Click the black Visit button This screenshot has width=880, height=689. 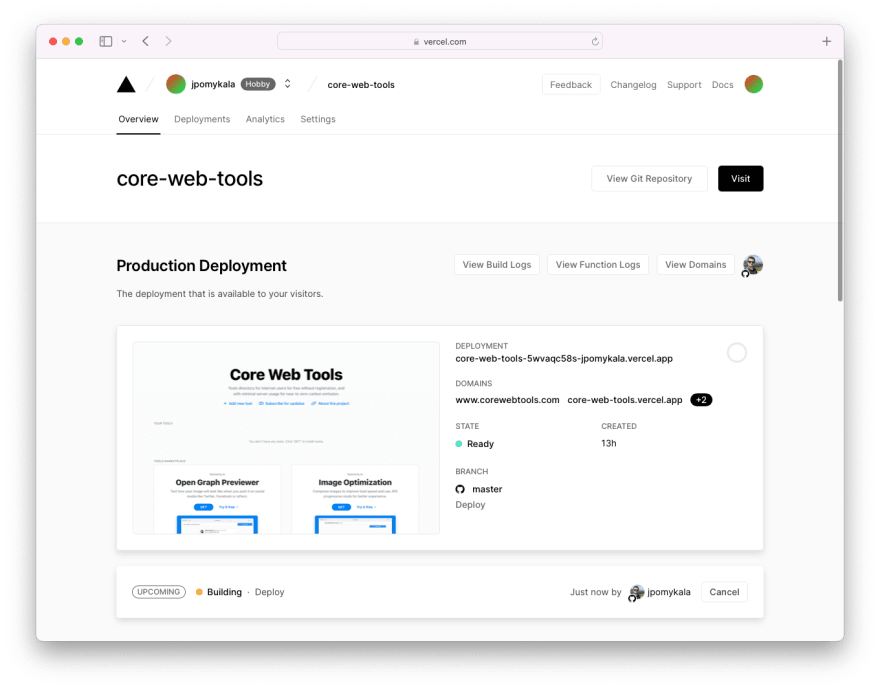[x=740, y=178]
